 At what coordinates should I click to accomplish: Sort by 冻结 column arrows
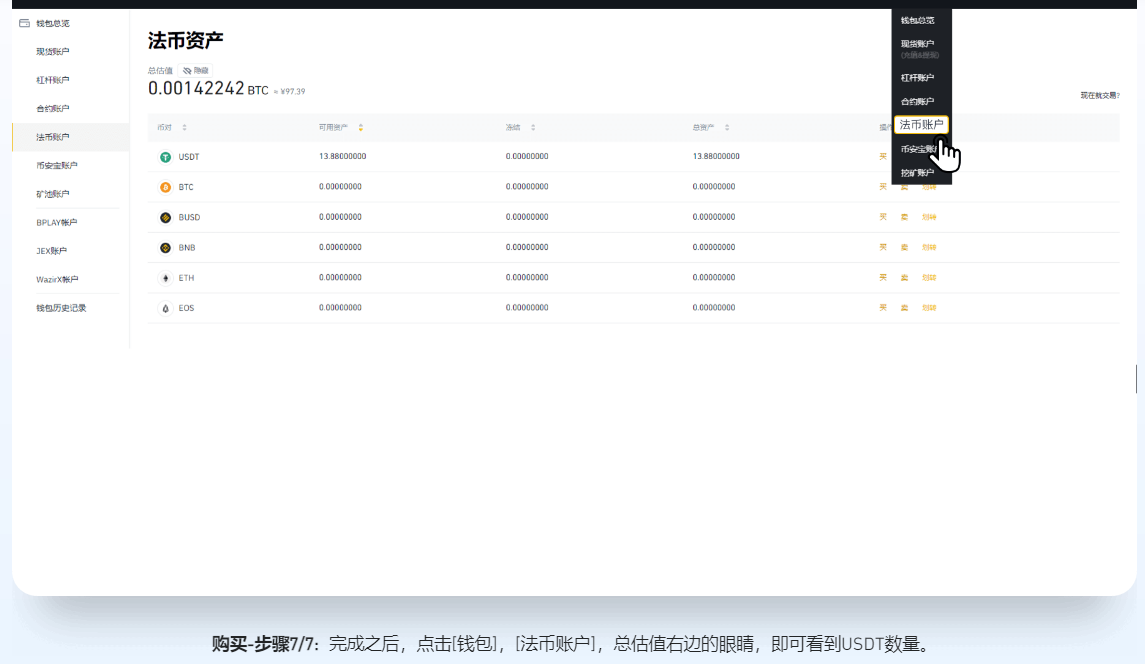click(x=533, y=127)
